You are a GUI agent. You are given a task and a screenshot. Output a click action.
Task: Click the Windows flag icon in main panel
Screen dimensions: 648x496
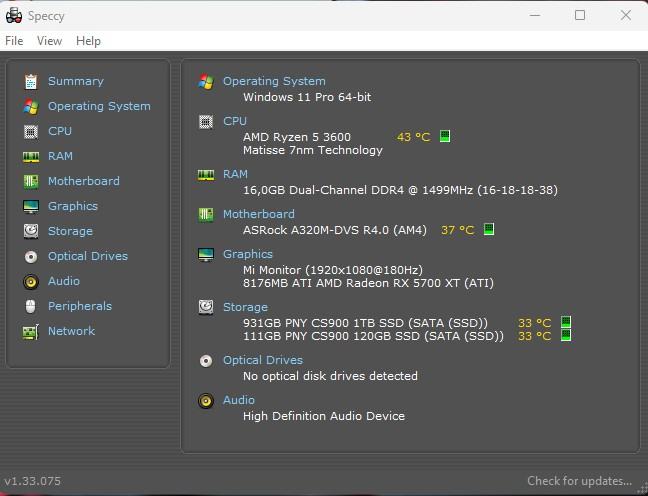pyautogui.click(x=206, y=81)
